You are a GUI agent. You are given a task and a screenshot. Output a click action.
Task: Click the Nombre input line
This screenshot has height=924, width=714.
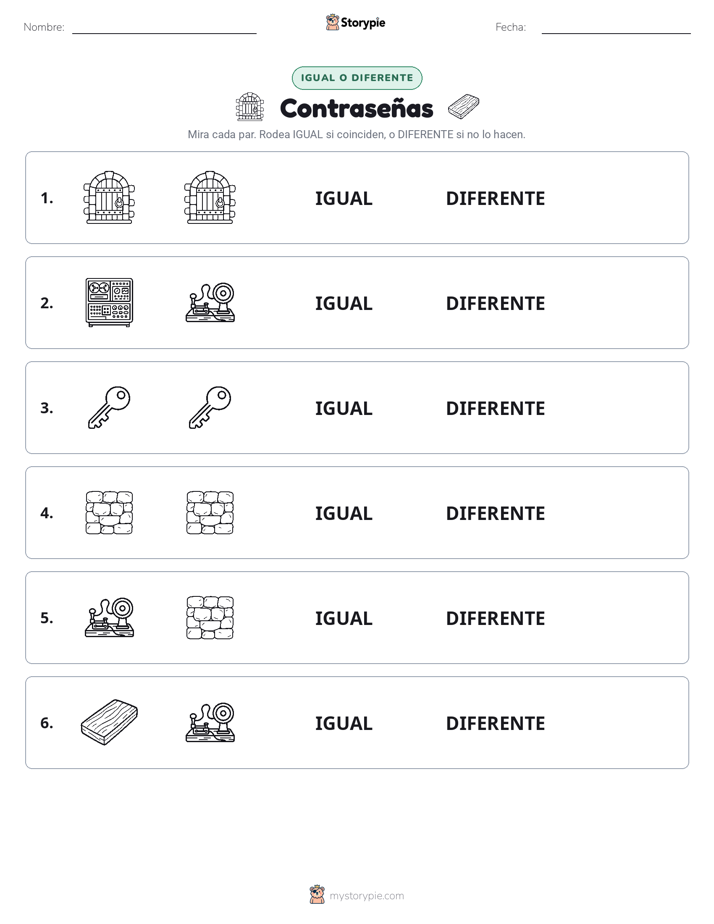pos(164,27)
